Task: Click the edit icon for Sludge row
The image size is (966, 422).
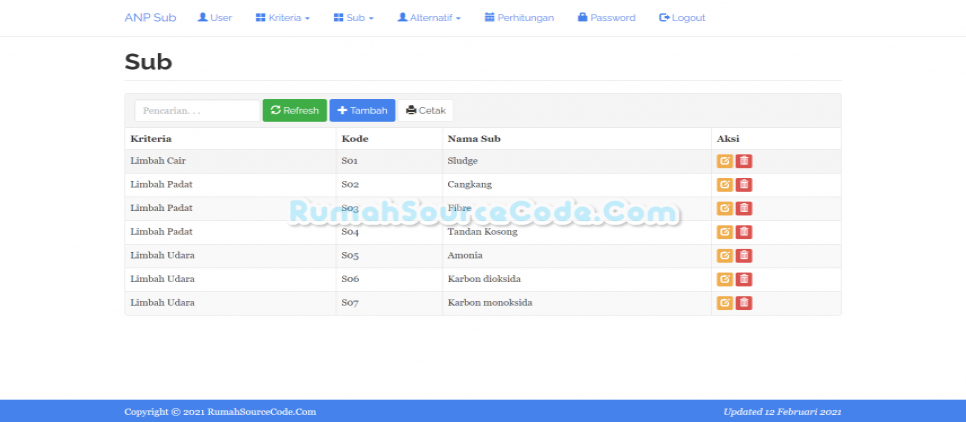Action: (724, 161)
